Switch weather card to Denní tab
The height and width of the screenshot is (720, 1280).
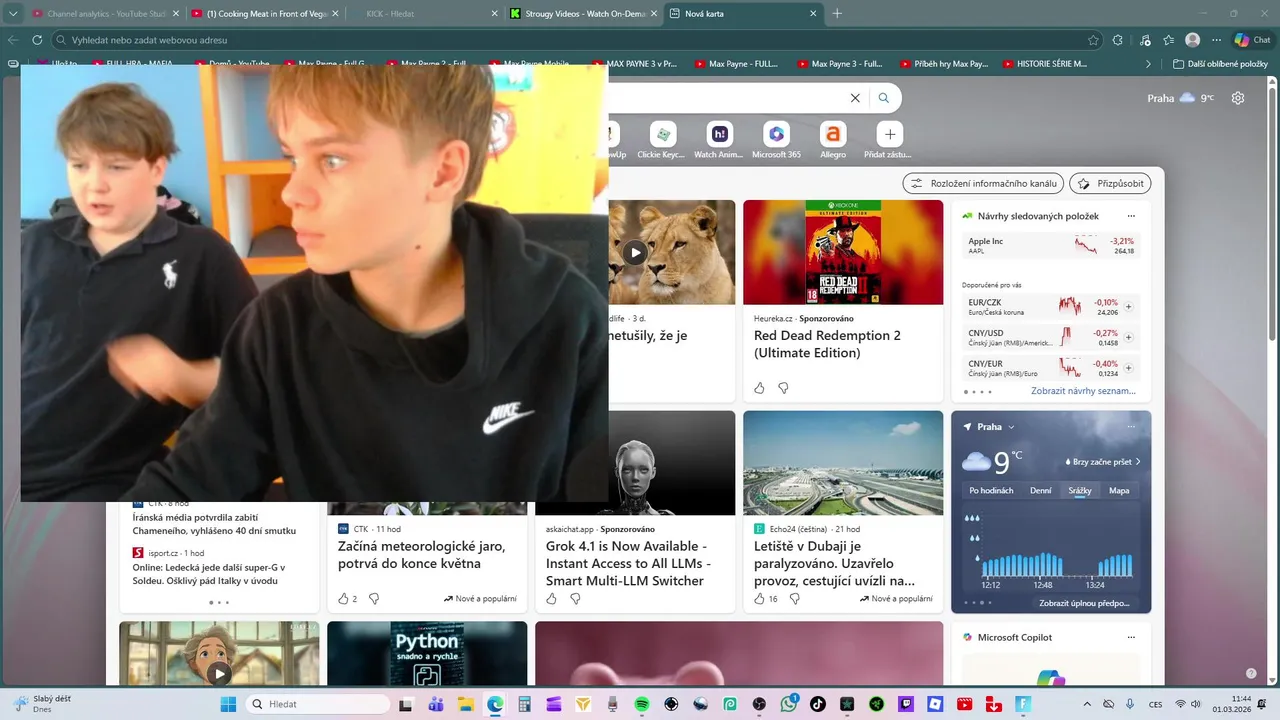(x=1041, y=491)
